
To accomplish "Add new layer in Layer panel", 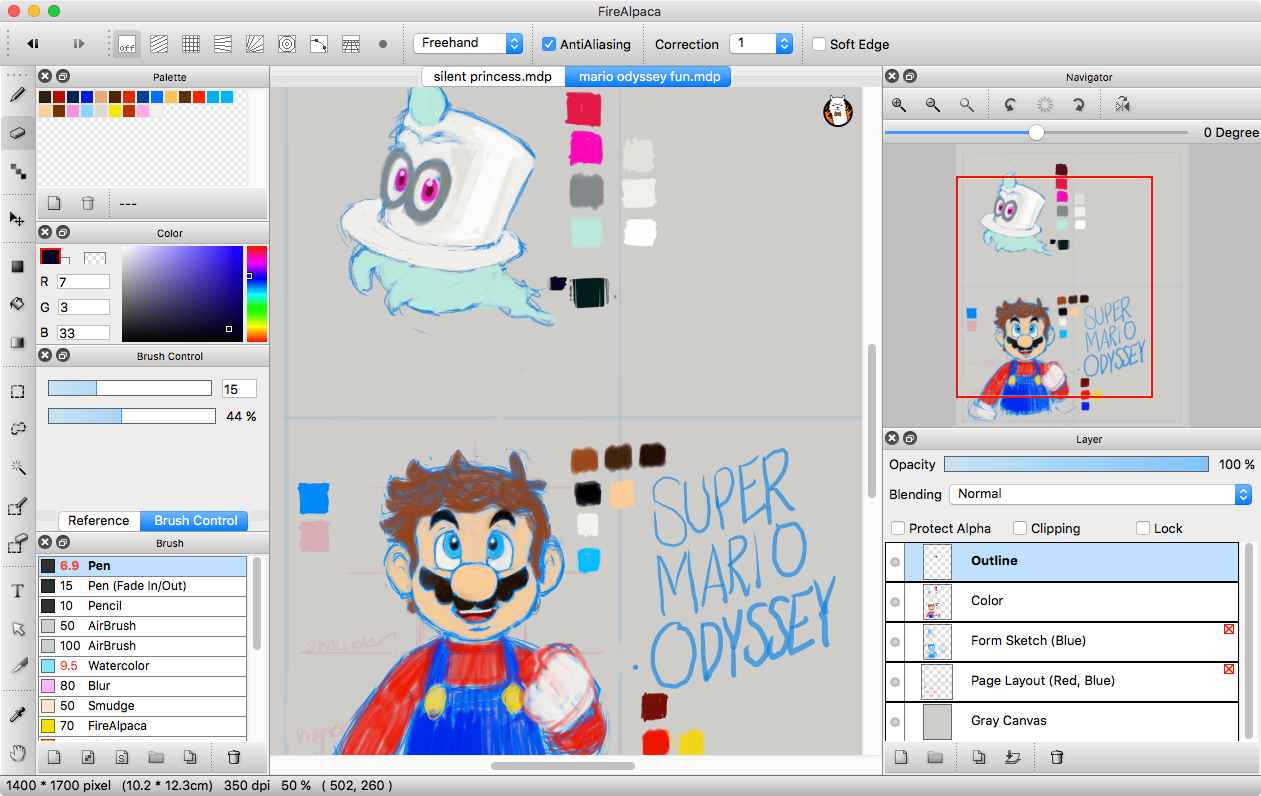I will (901, 758).
